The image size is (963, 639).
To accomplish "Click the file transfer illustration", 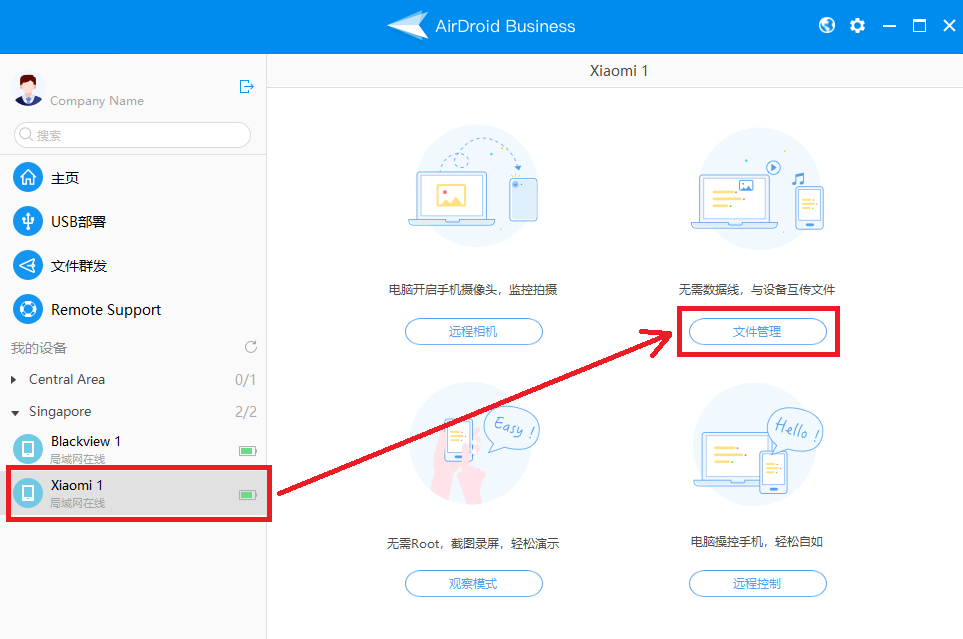I will point(757,189).
